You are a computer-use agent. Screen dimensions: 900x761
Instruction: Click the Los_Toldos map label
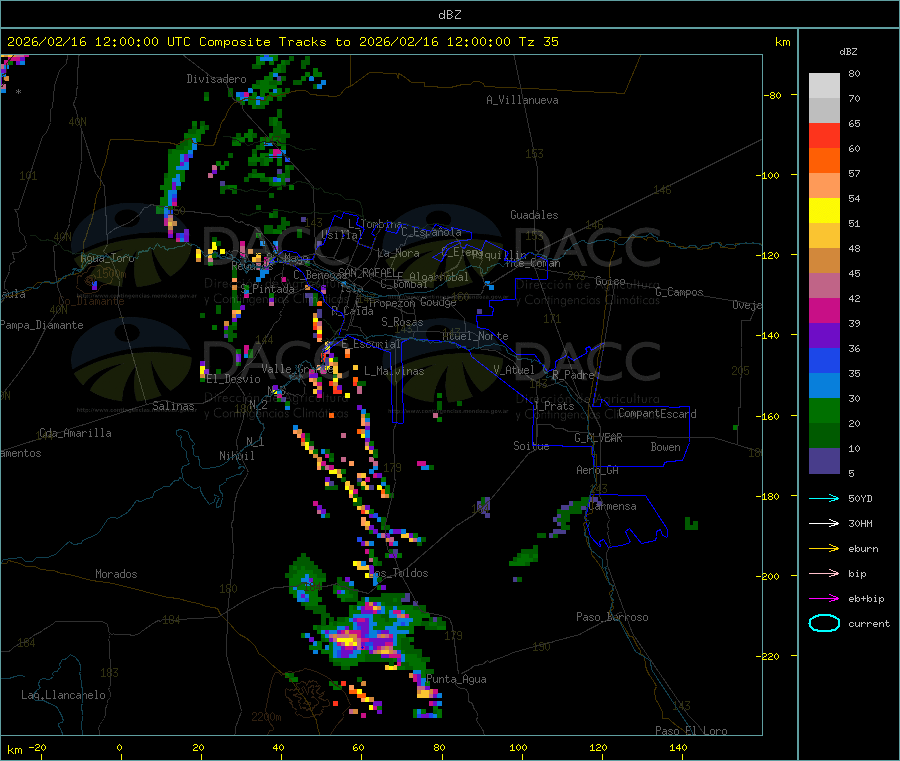pyautogui.click(x=399, y=573)
